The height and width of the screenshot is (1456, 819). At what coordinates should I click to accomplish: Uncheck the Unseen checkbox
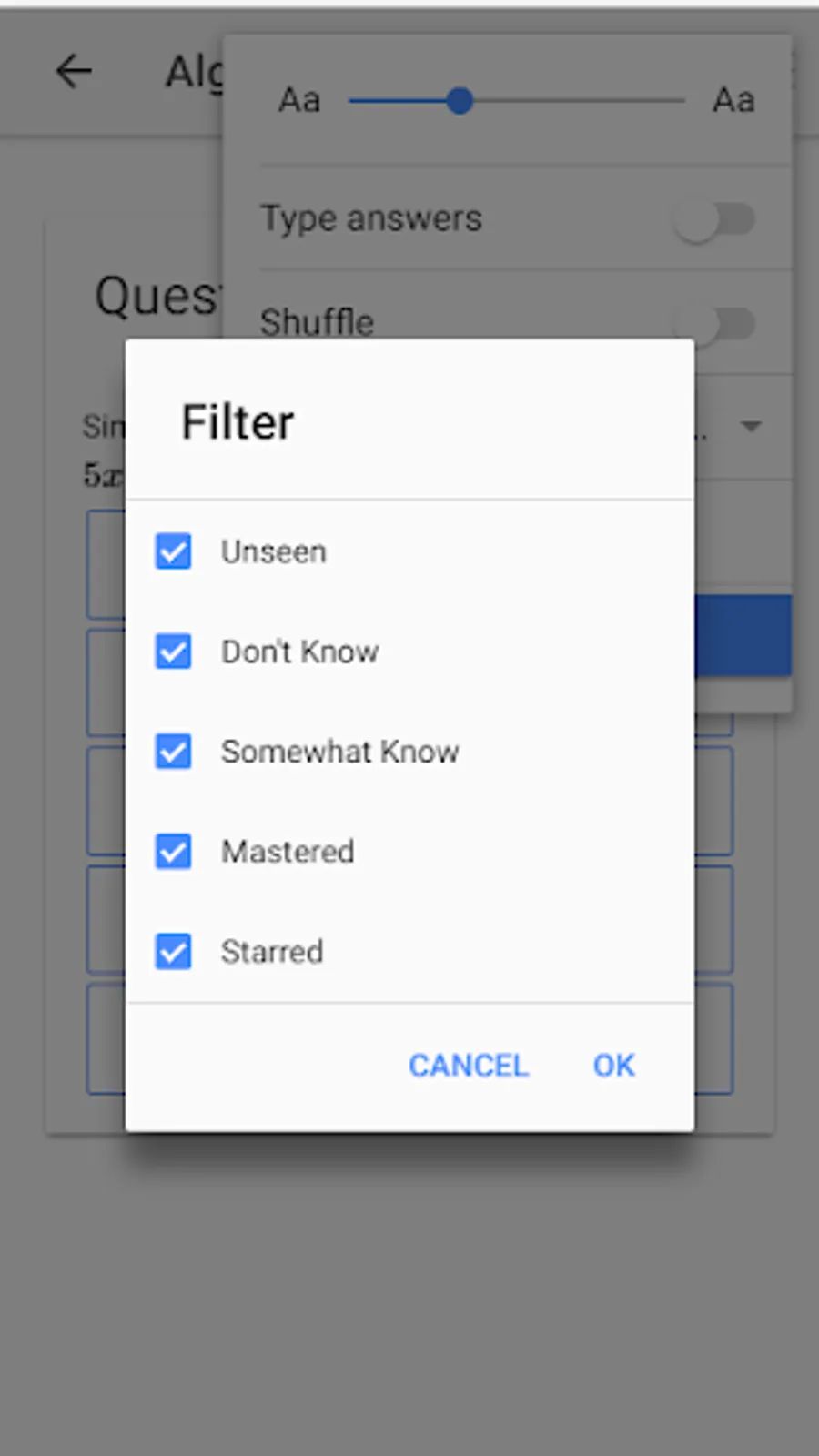(x=173, y=551)
